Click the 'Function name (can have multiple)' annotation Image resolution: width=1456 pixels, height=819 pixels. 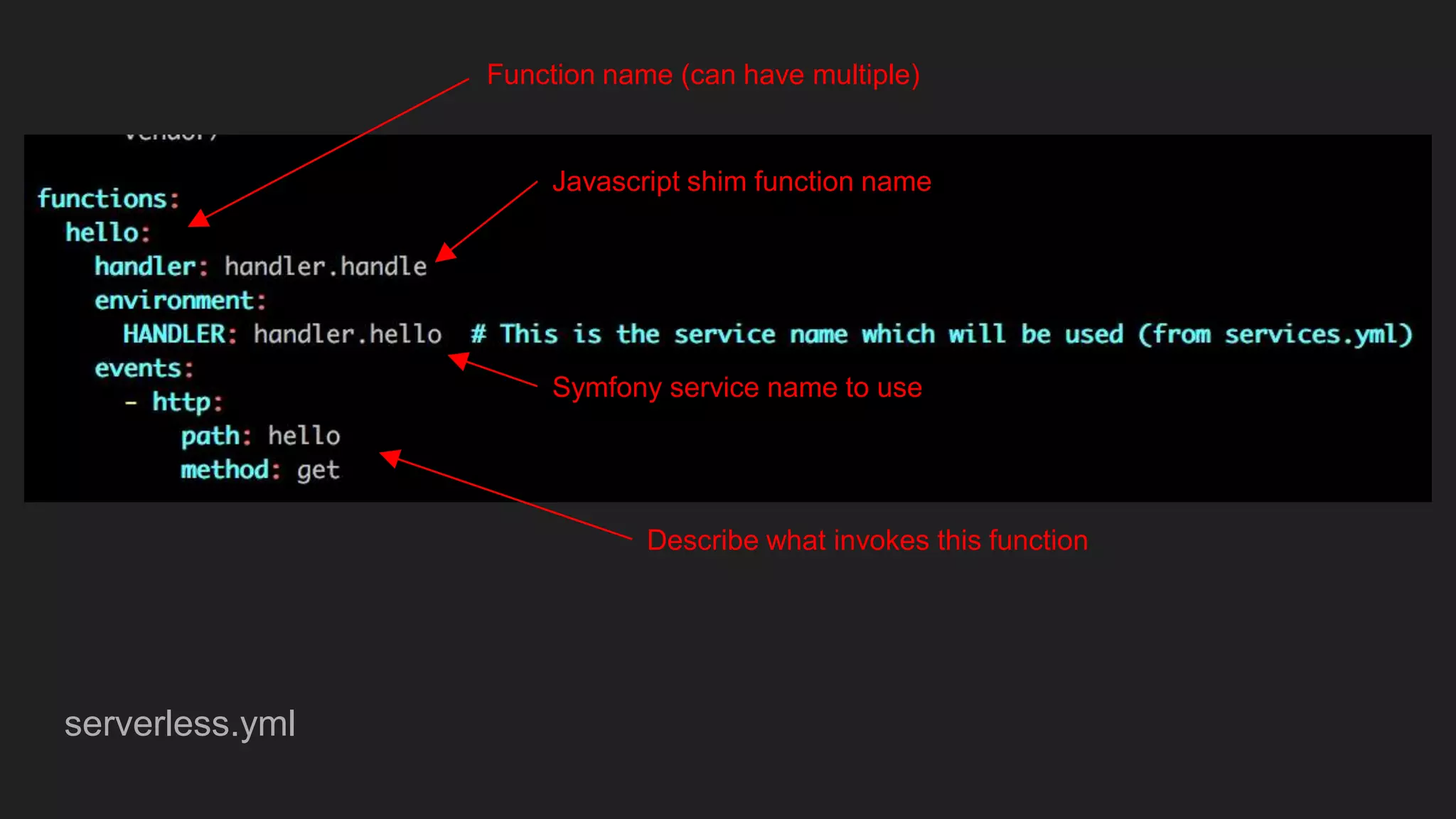pyautogui.click(x=702, y=75)
